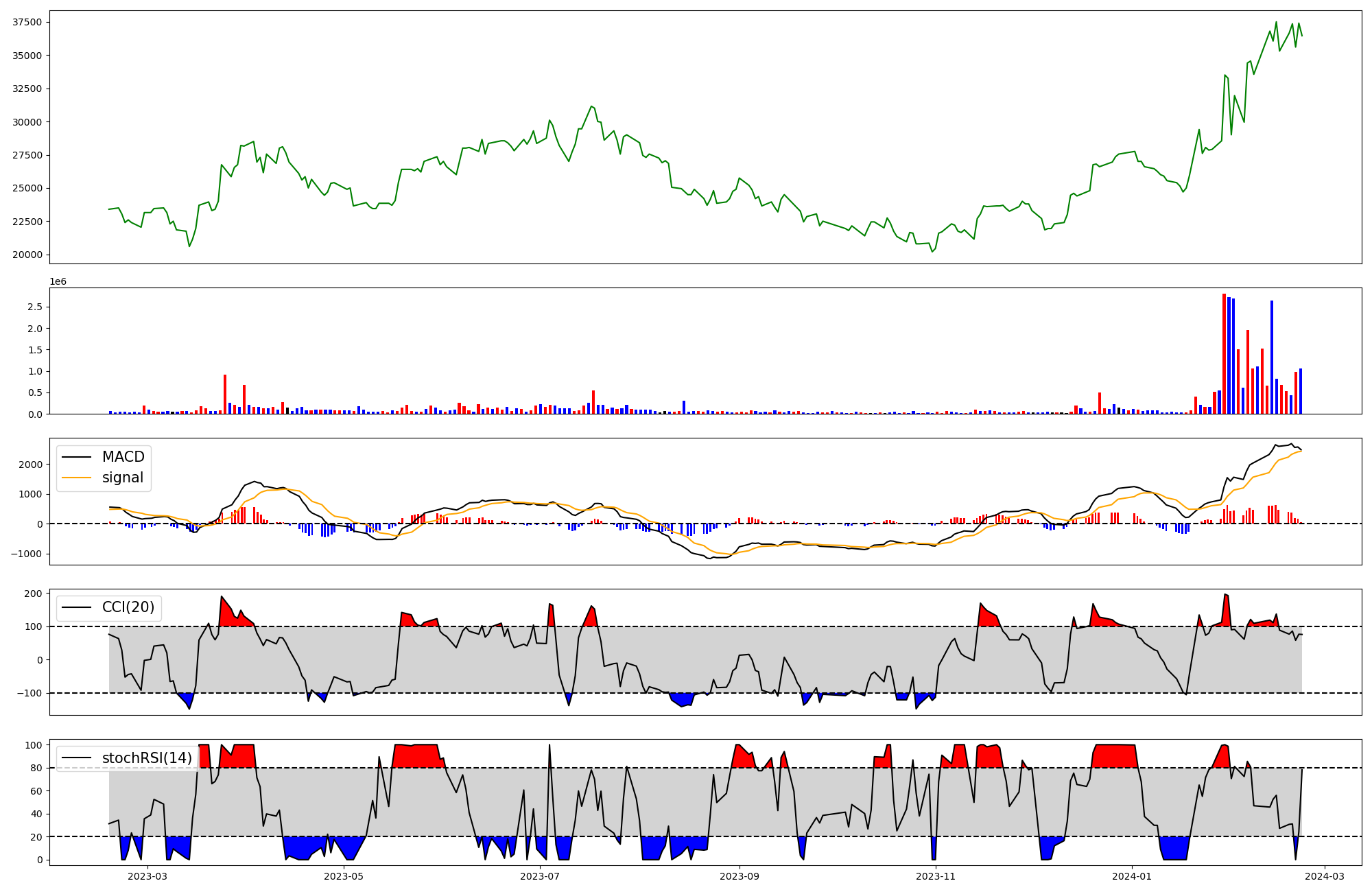Image resolution: width=1372 pixels, height=892 pixels.
Task: Click the 2023-11 date tick label
Action: pos(936,876)
